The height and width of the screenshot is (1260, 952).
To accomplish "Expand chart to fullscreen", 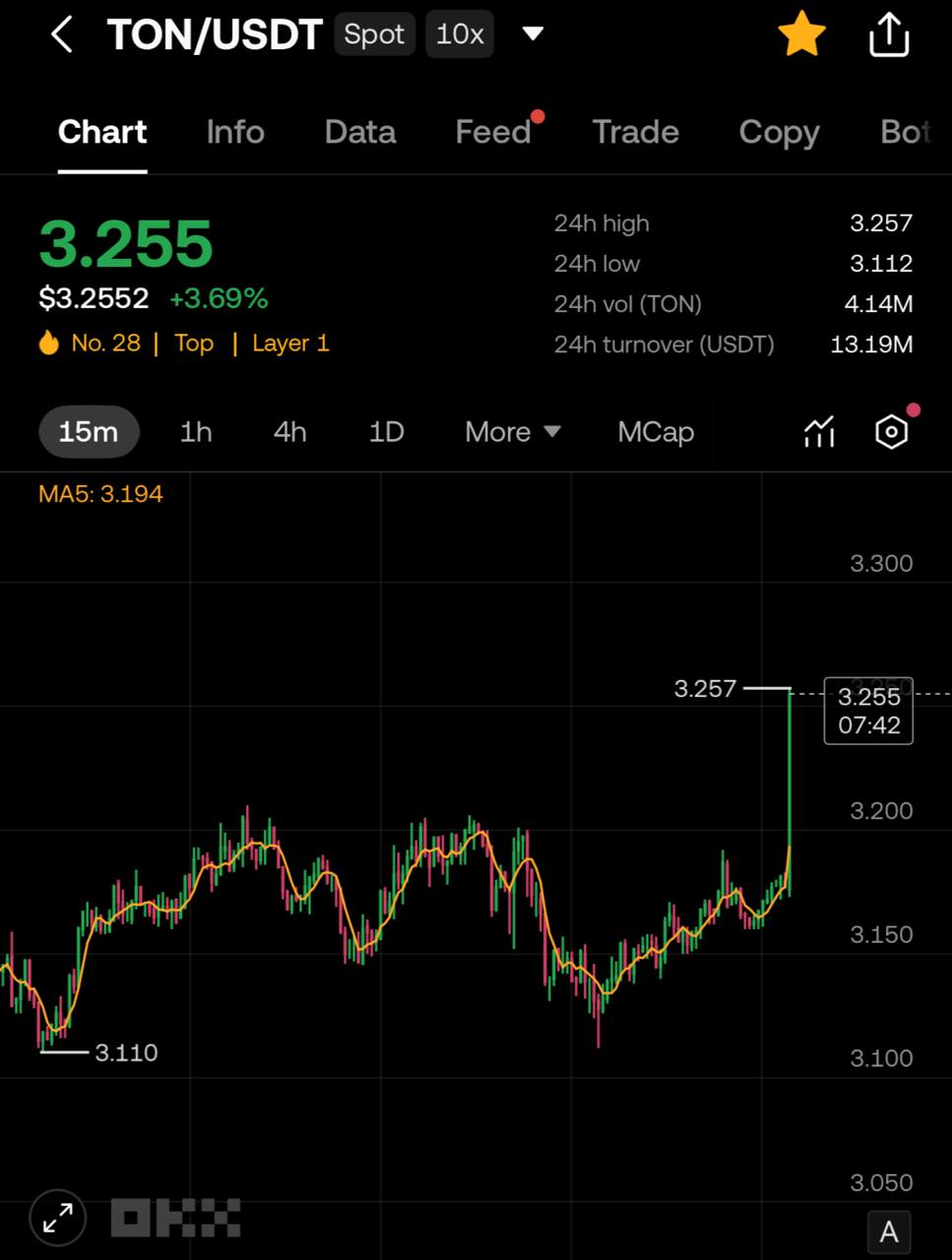I will click(x=58, y=1219).
